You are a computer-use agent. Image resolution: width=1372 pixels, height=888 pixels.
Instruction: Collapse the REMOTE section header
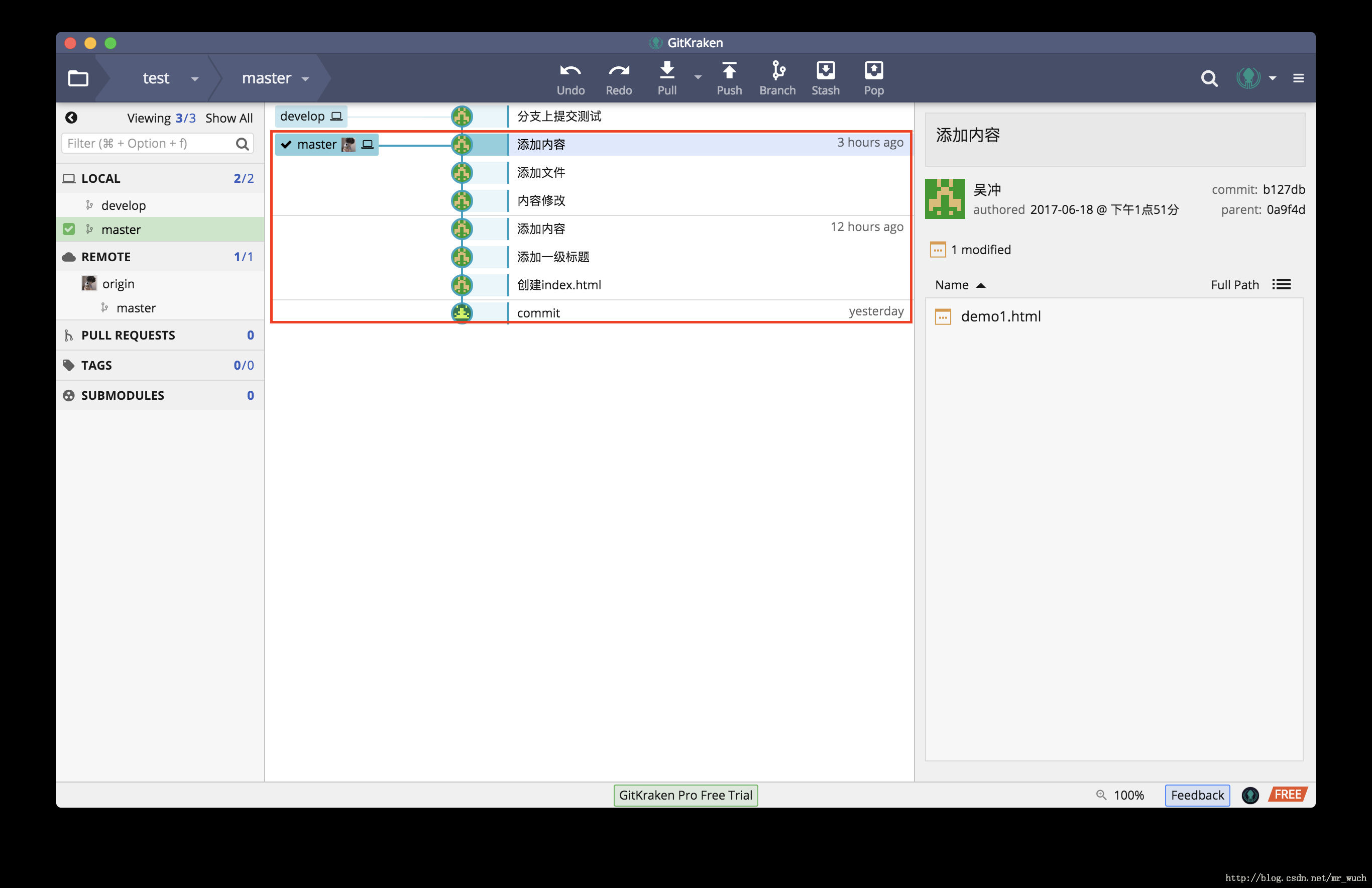(106, 257)
